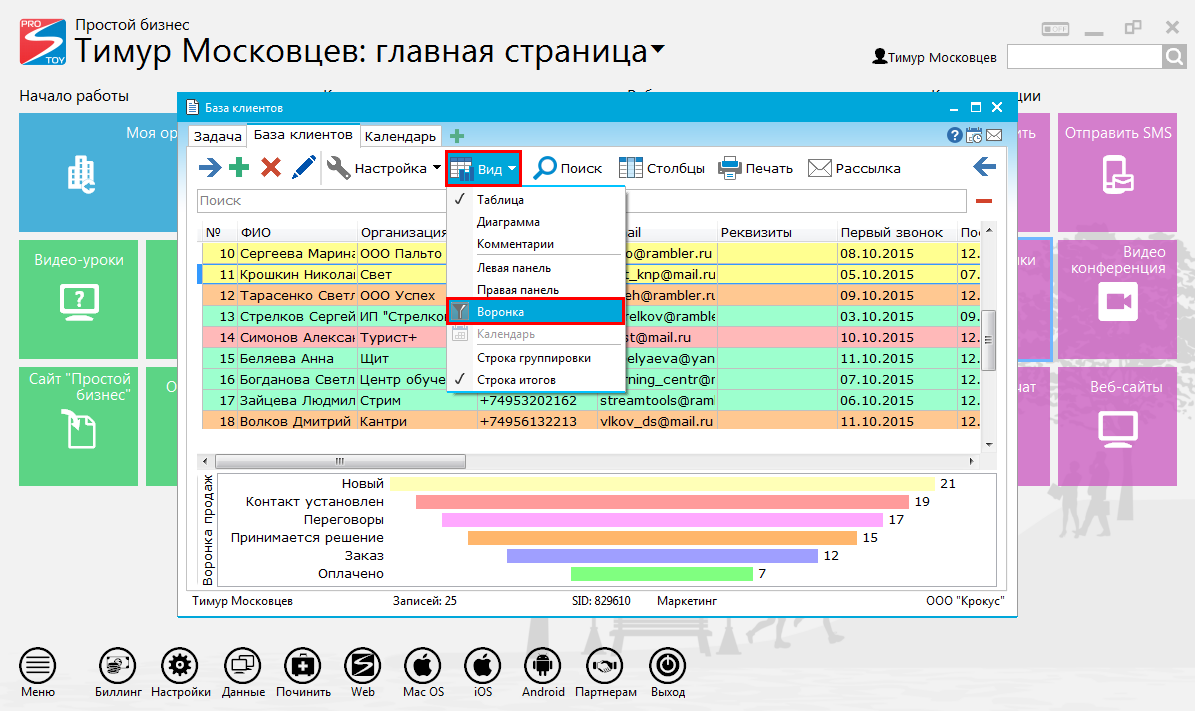
Task: Click the Столбцы columns icon
Action: coord(661,168)
